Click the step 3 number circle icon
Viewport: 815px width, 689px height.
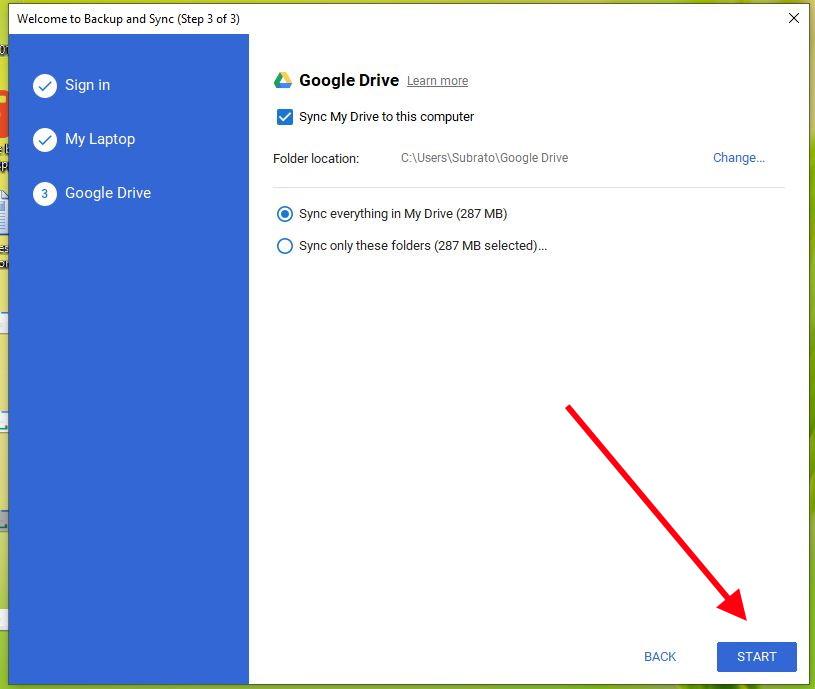coord(45,194)
